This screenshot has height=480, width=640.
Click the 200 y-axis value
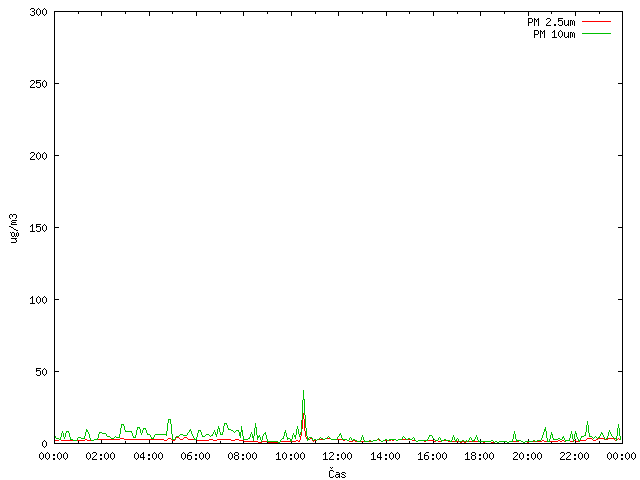point(38,156)
